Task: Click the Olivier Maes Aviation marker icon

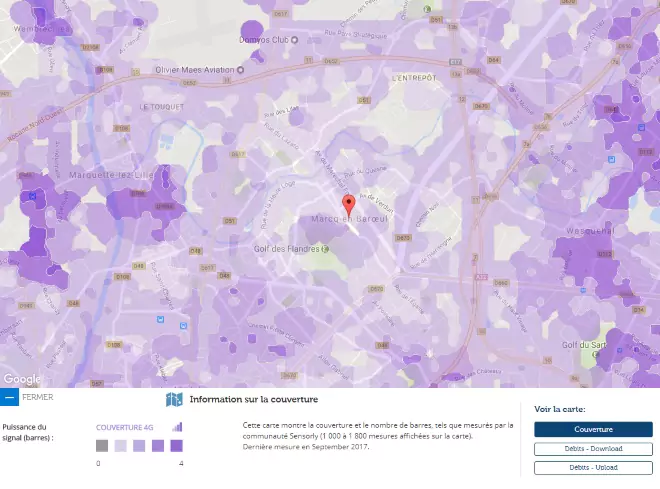Action: point(240,70)
